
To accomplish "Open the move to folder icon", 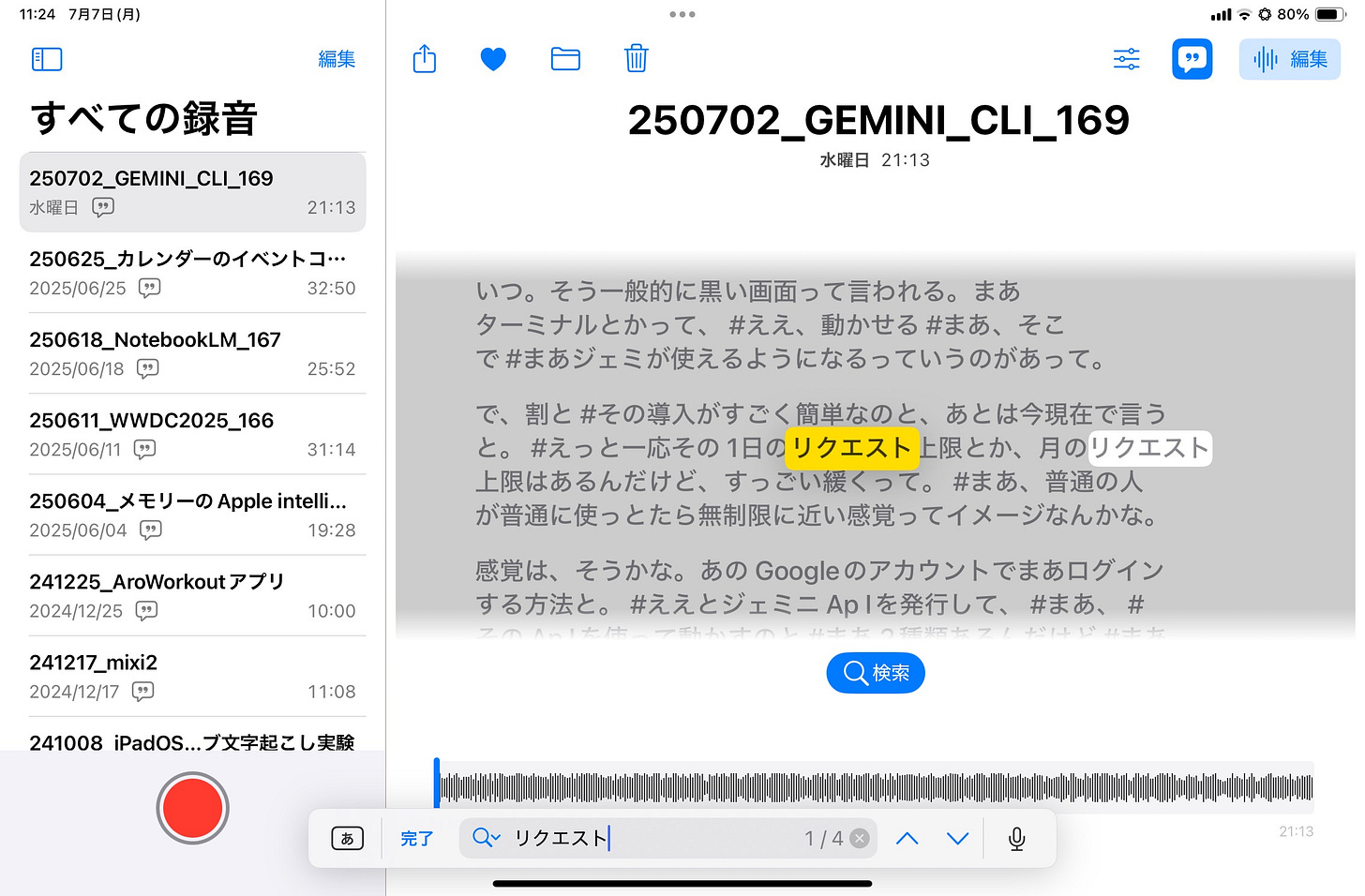I will (x=565, y=59).
